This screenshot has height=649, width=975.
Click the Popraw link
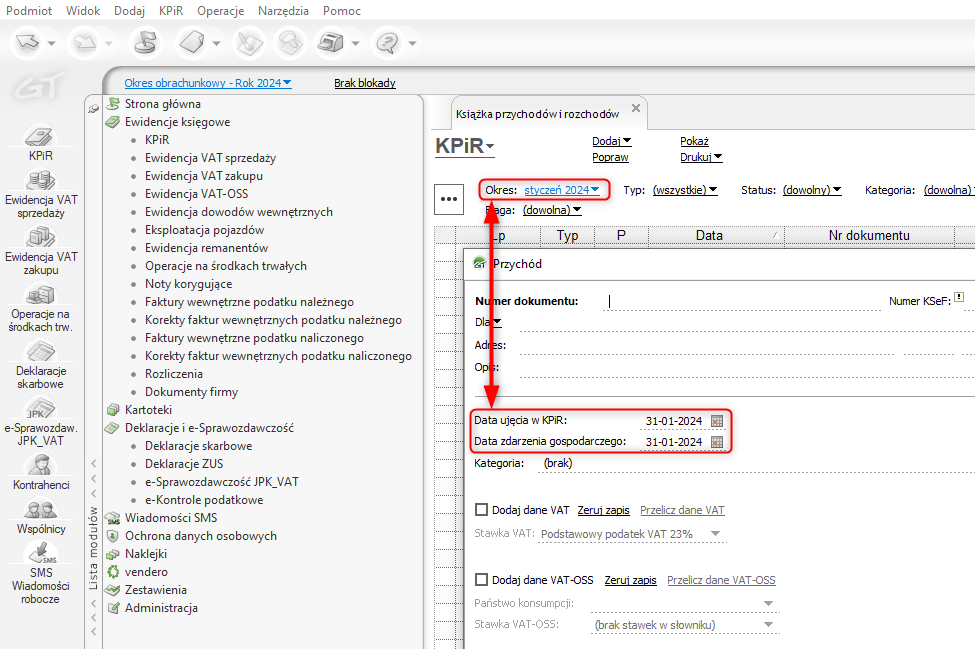click(x=610, y=157)
